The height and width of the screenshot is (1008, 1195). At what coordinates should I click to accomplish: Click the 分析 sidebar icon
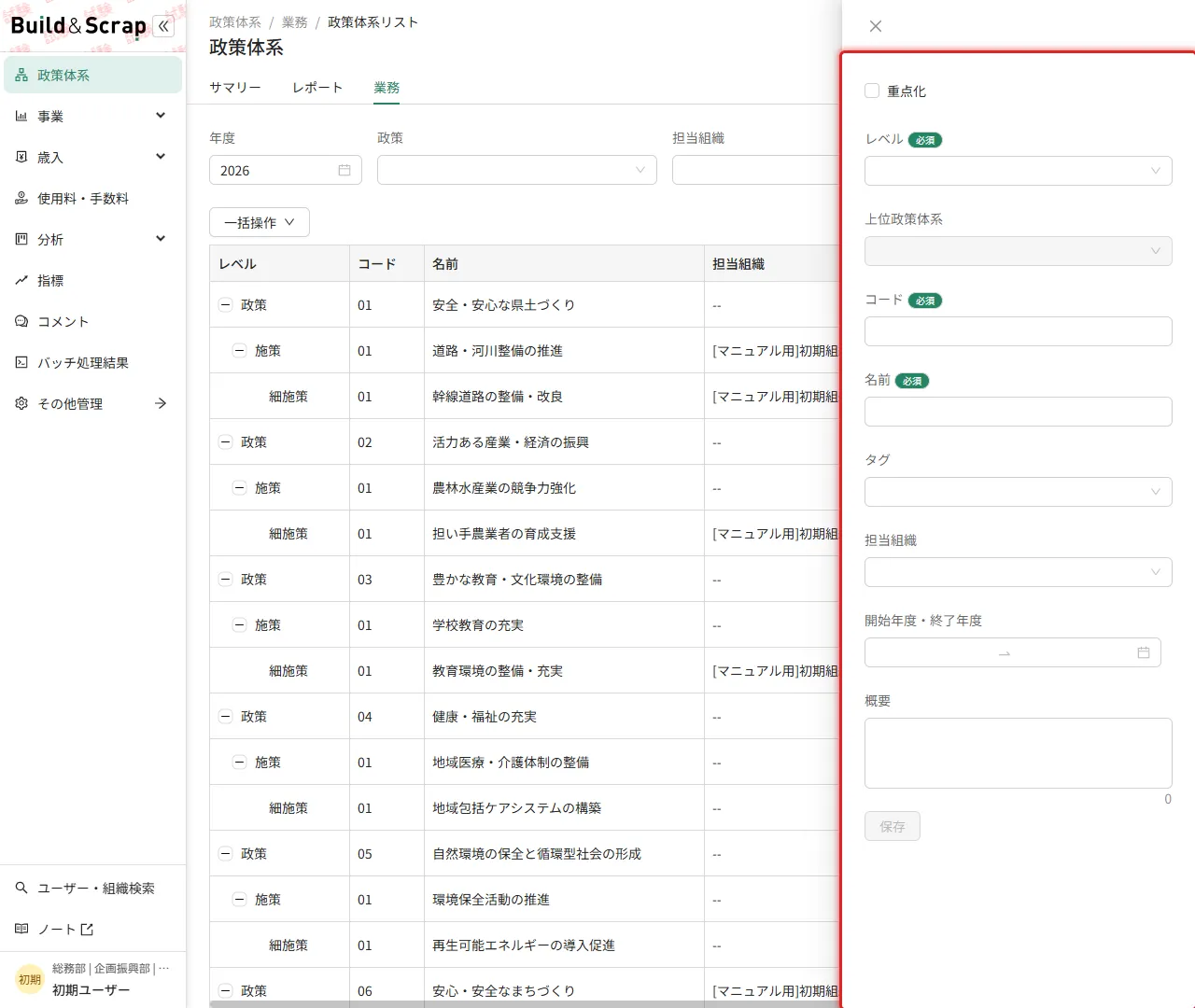pos(21,240)
